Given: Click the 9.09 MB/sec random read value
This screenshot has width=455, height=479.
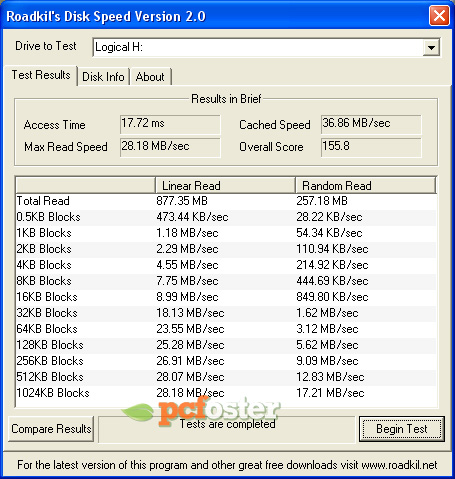Looking at the screenshot, I should pos(327,361).
